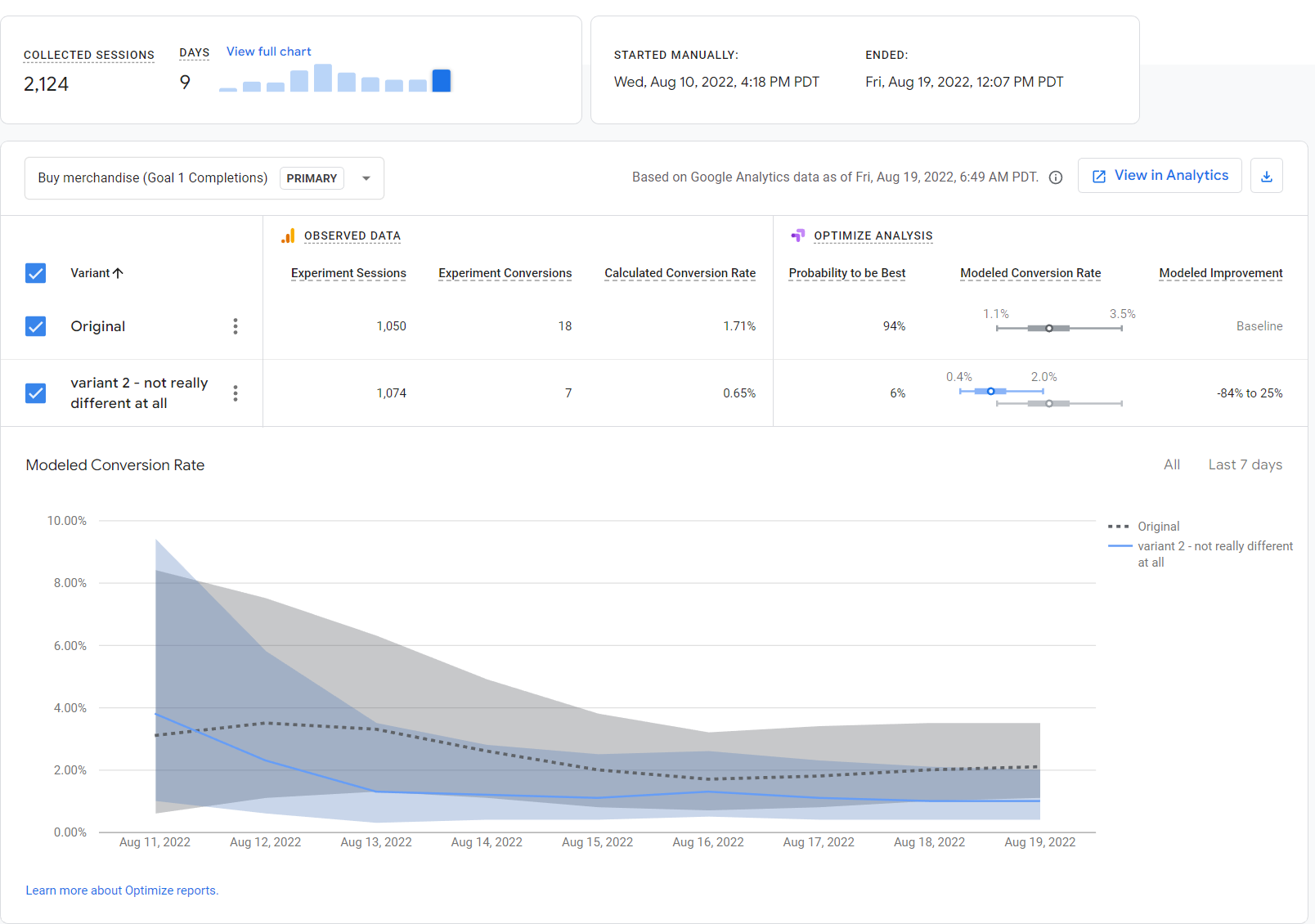Click the Experiment Conversions column header
The image size is (1315, 924).
click(x=505, y=273)
